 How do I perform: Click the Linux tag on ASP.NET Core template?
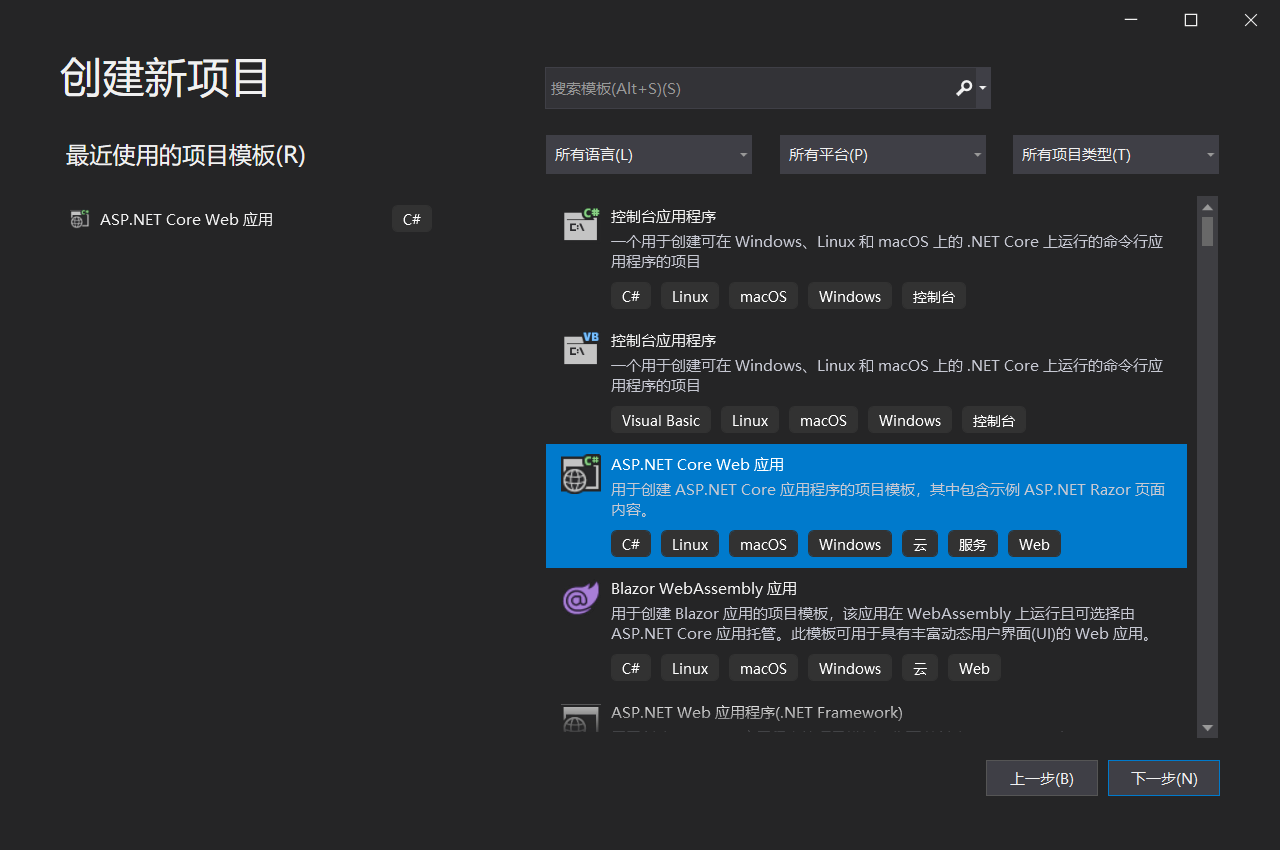tap(690, 544)
